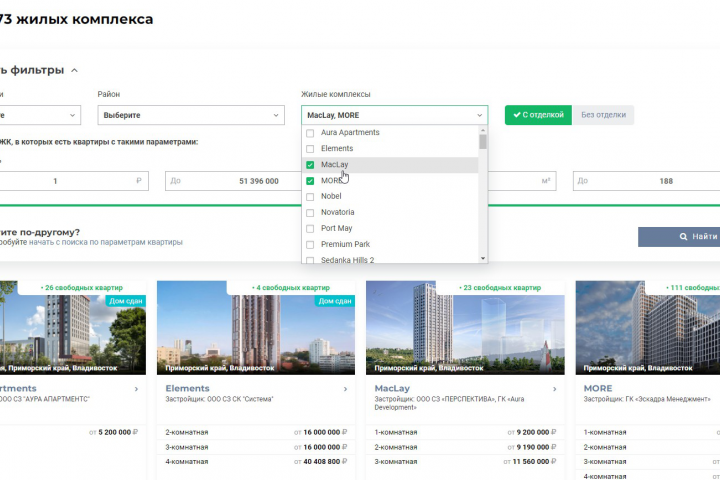The image size is (720, 480).
Task: Tick the Aura Apartments checkbox
Action: click(x=310, y=133)
